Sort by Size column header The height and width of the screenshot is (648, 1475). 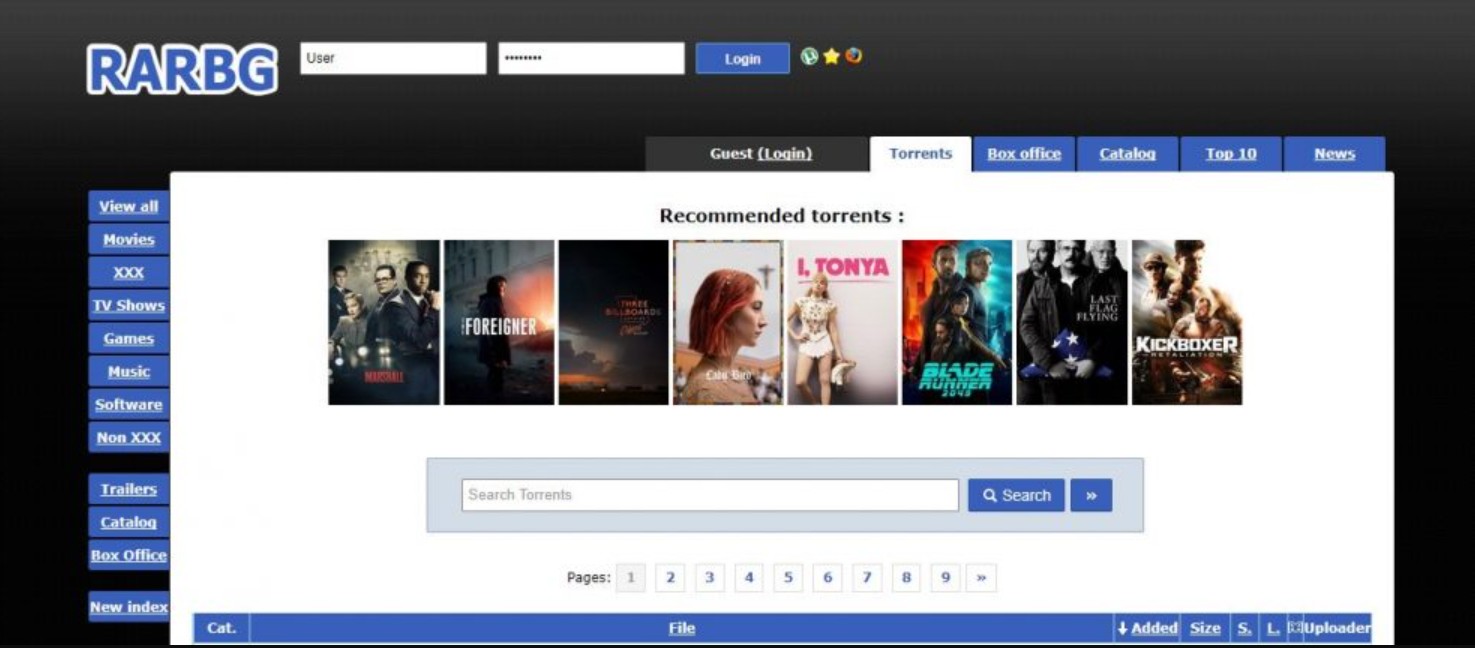(1205, 628)
